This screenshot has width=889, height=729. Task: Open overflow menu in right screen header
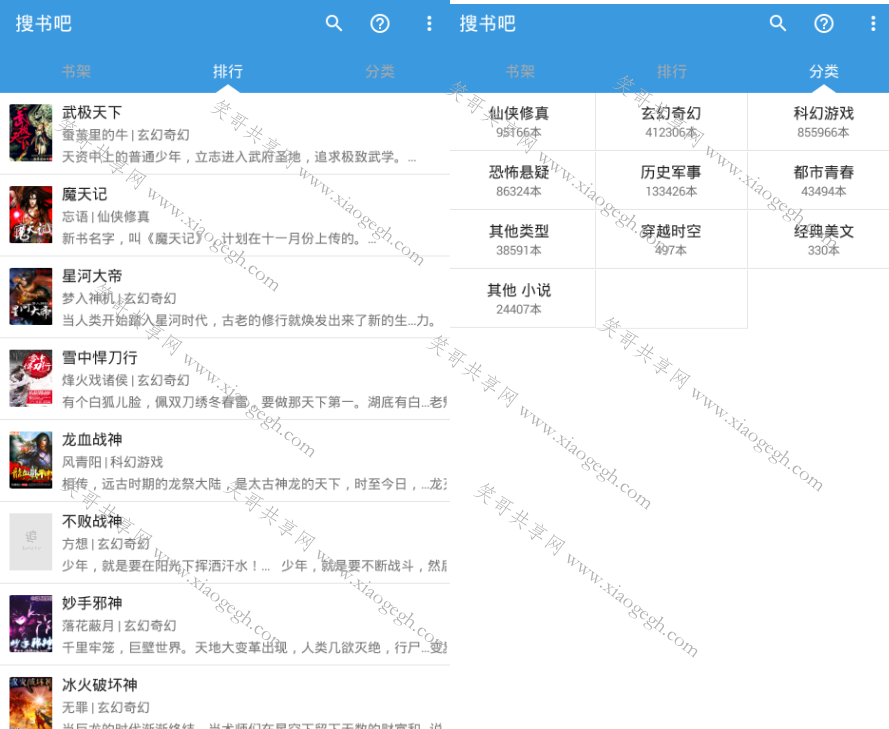point(873,23)
